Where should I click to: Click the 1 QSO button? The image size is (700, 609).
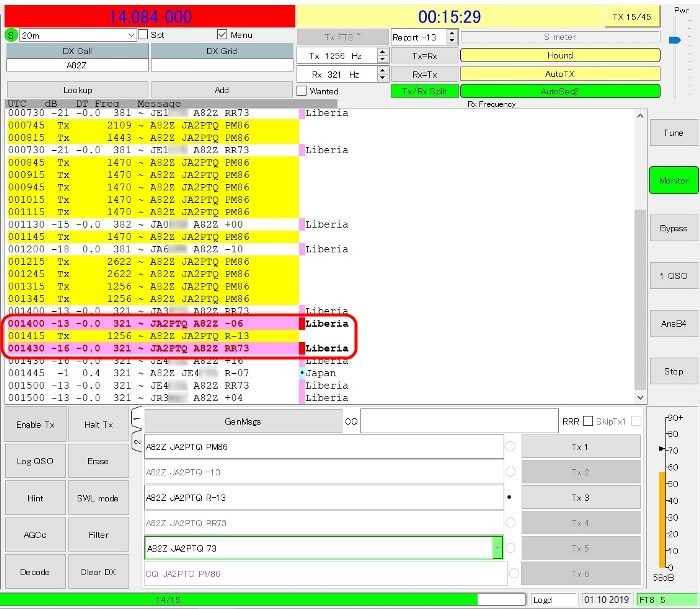[673, 276]
